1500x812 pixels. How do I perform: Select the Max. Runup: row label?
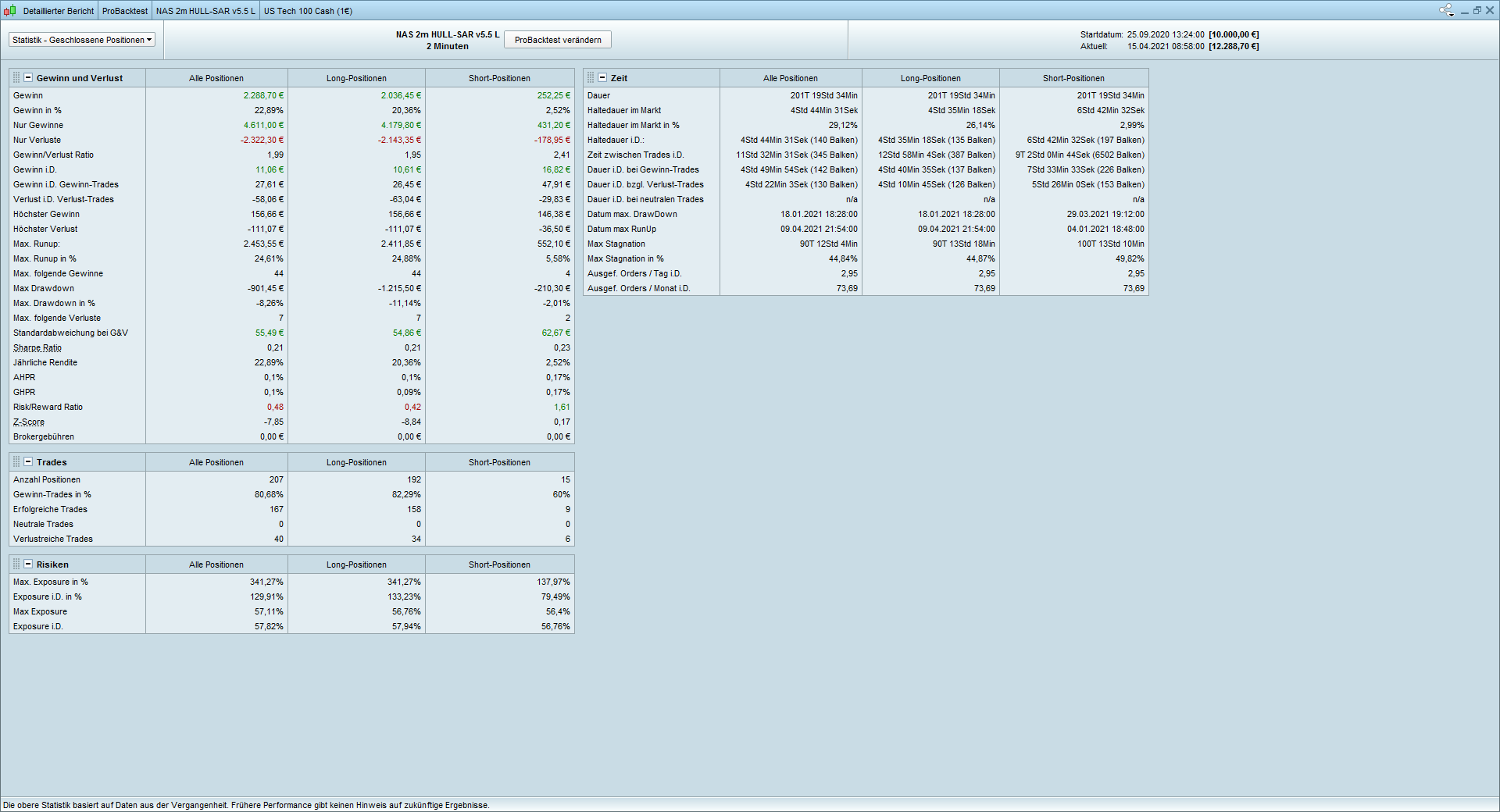(37, 244)
